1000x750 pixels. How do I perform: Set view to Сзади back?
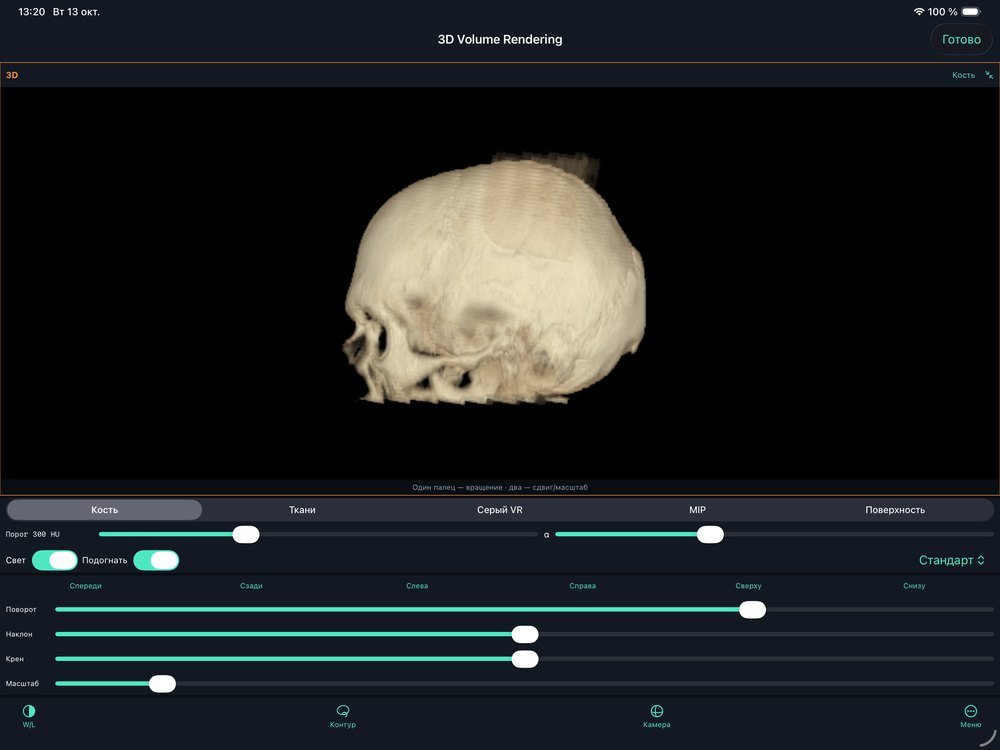[x=251, y=585]
